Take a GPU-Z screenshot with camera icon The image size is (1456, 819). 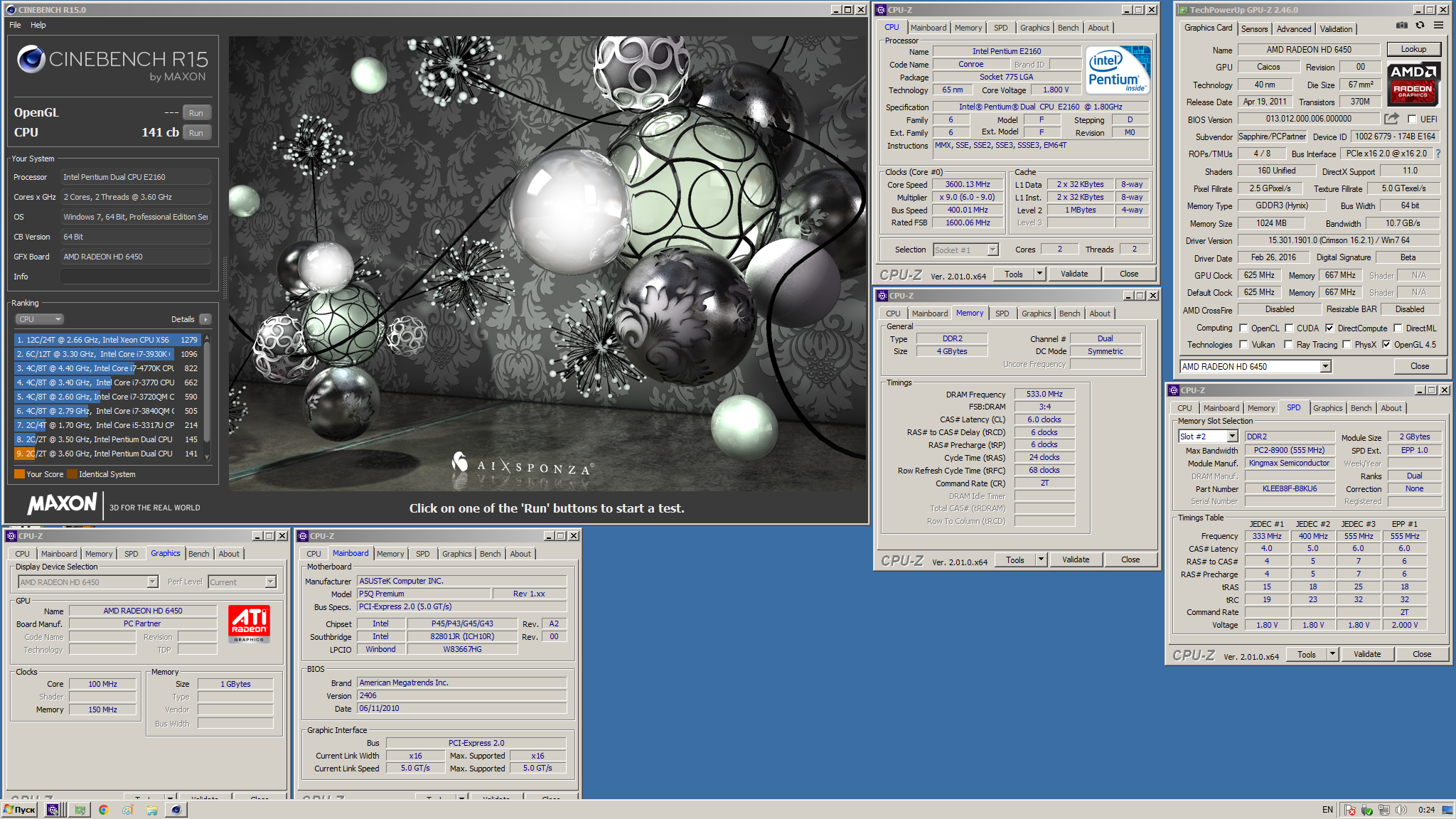coord(1401,26)
